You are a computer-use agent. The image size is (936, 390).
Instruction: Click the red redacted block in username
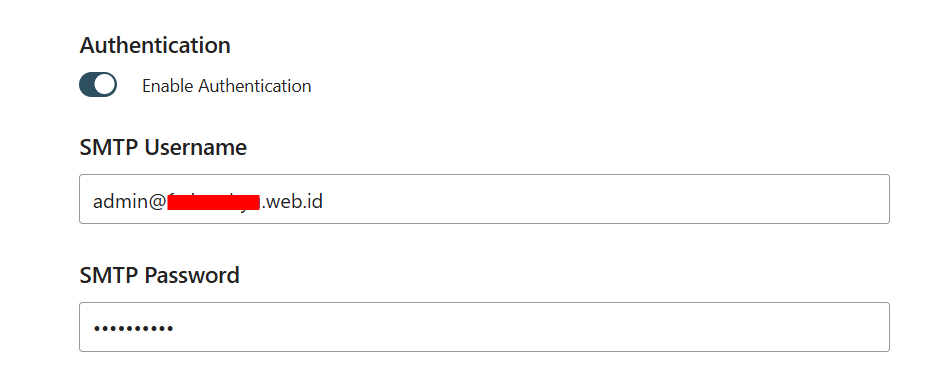213,202
